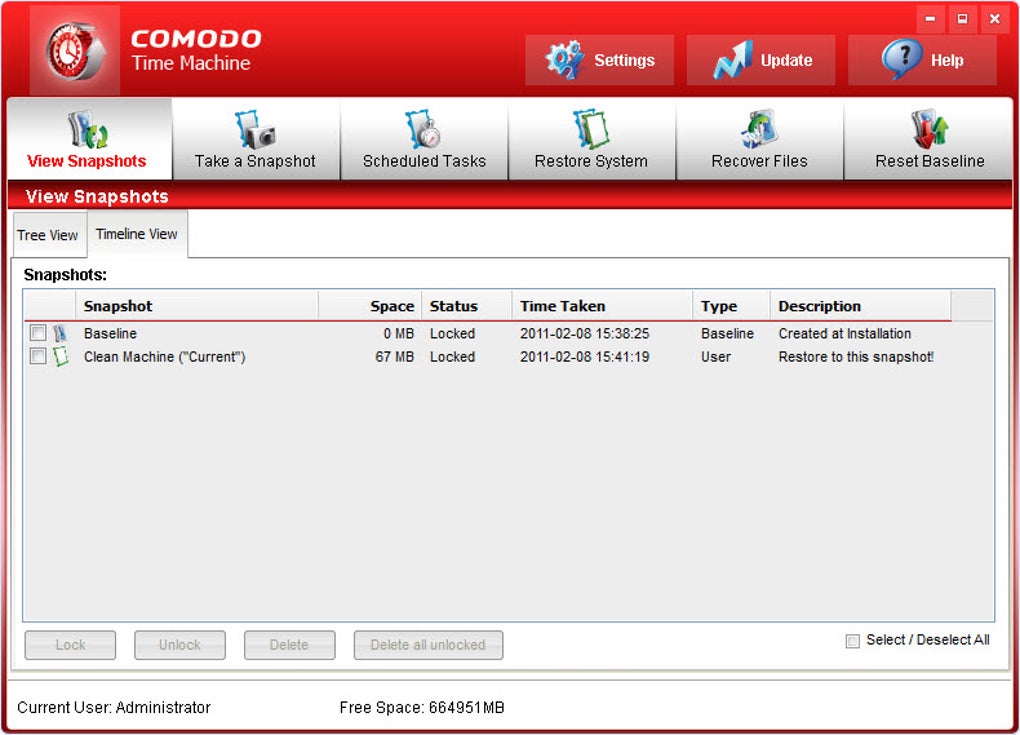Check the Baseline snapshot checkbox
This screenshot has height=735, width=1020.
[x=38, y=333]
